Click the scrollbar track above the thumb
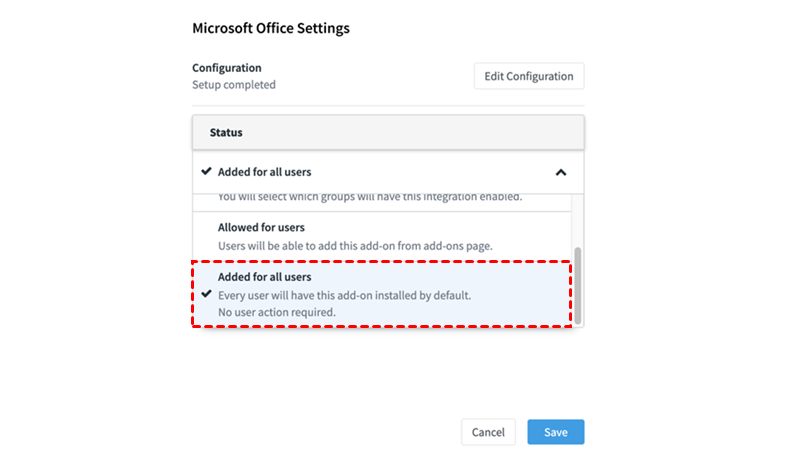 577,220
